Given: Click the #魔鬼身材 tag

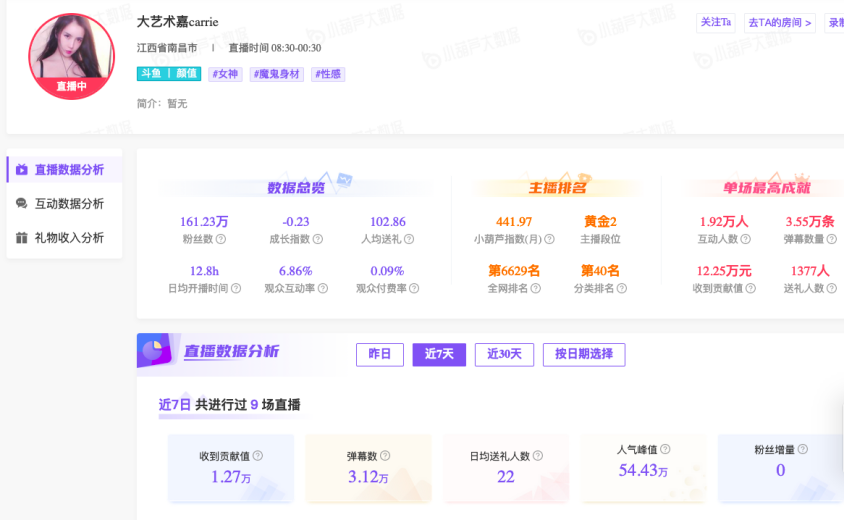Looking at the screenshot, I should 277,74.
